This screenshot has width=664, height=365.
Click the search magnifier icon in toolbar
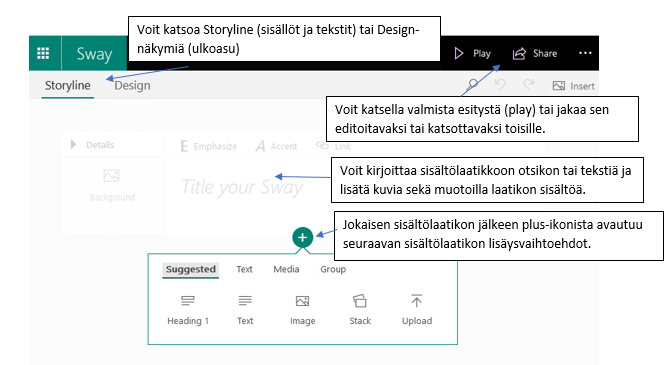pos(473,85)
